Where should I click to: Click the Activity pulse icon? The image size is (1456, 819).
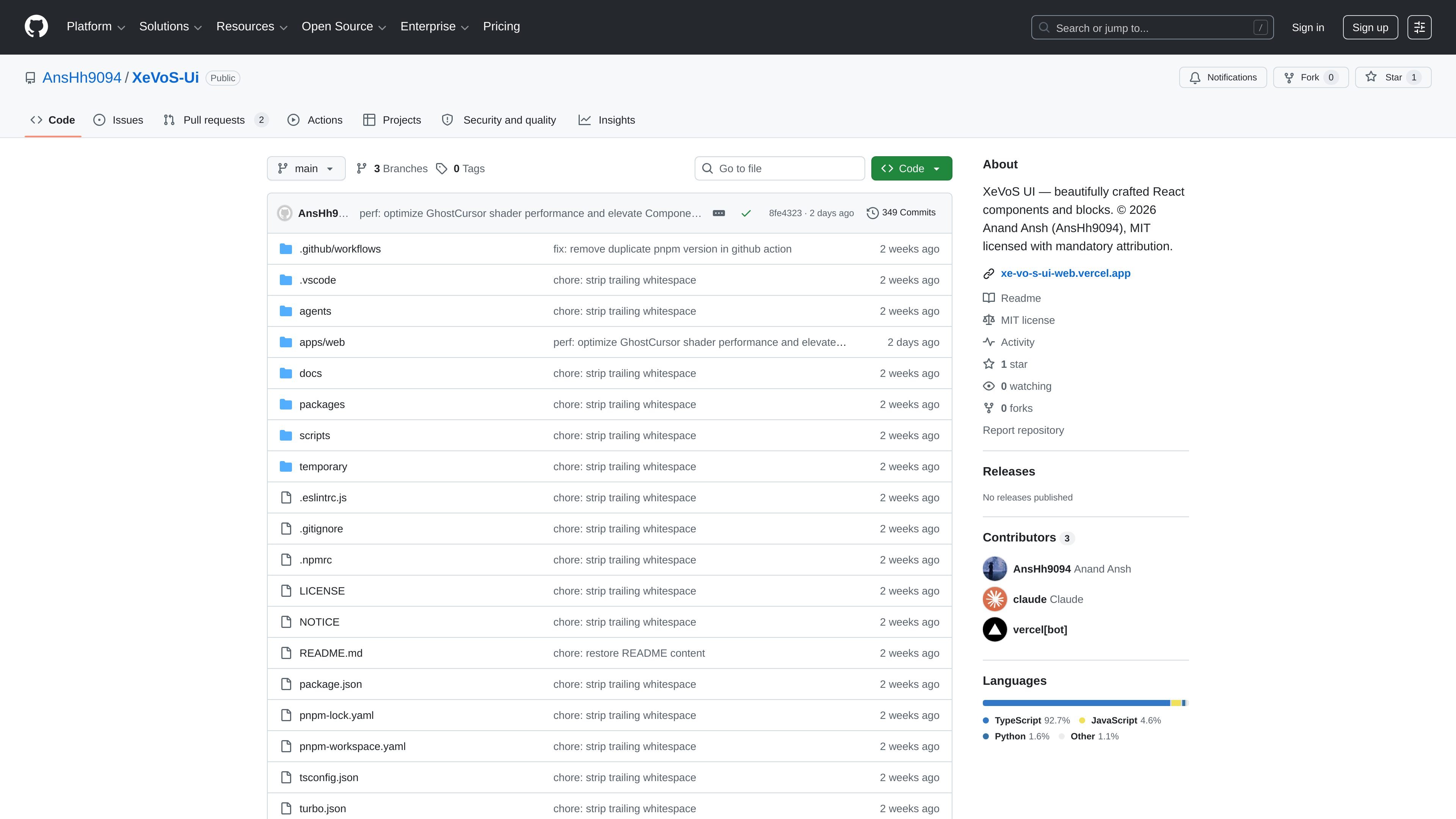(x=988, y=342)
